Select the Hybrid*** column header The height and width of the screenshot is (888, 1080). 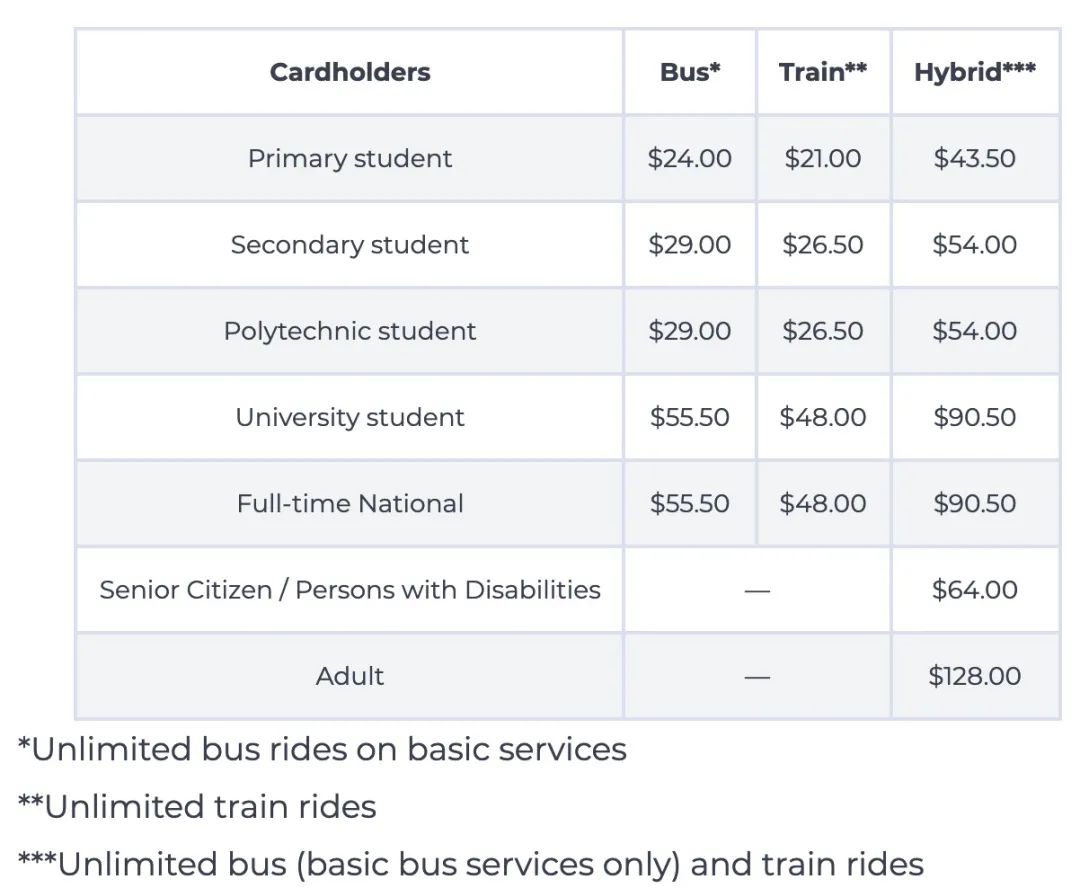pyautogui.click(x=975, y=72)
